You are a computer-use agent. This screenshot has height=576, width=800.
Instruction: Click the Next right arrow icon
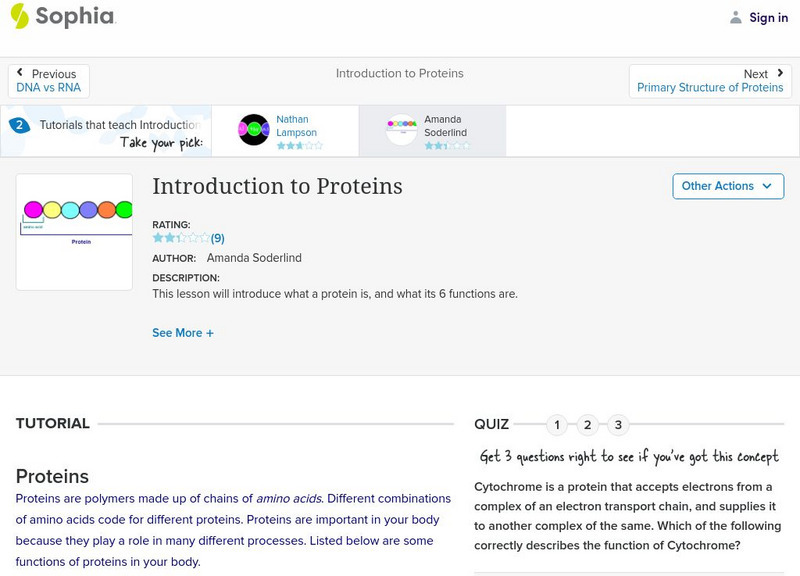coord(780,73)
